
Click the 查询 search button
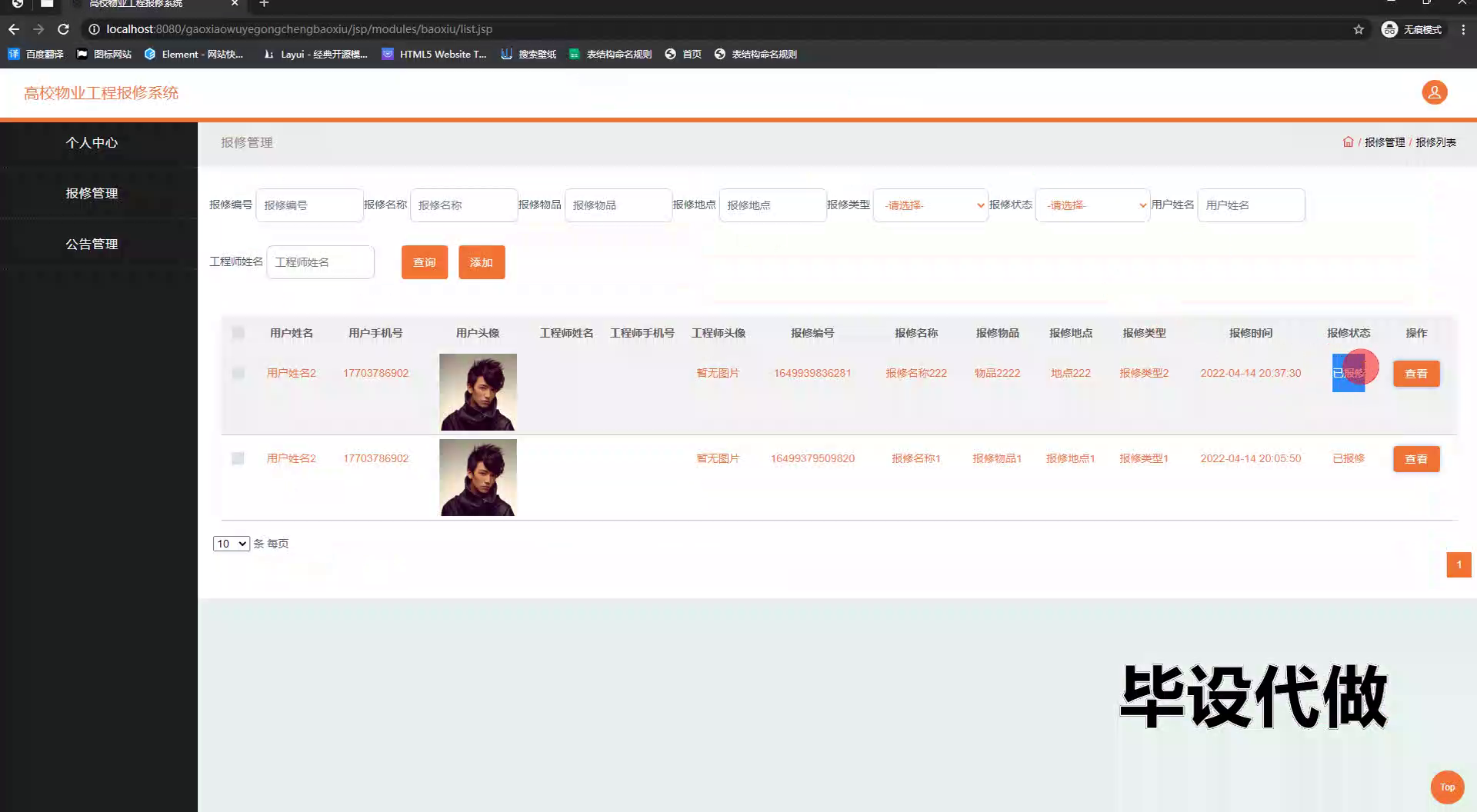click(x=425, y=262)
